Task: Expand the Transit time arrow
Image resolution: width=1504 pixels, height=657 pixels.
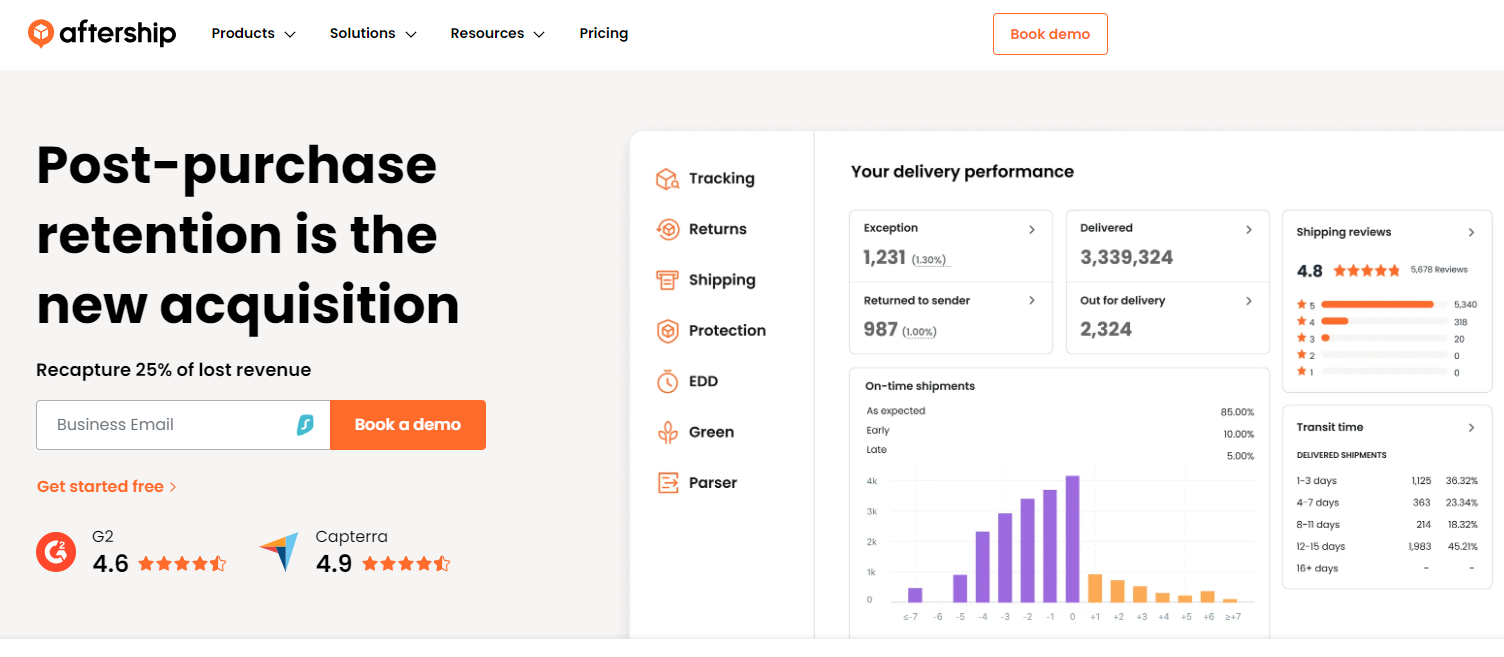Action: [x=1471, y=428]
